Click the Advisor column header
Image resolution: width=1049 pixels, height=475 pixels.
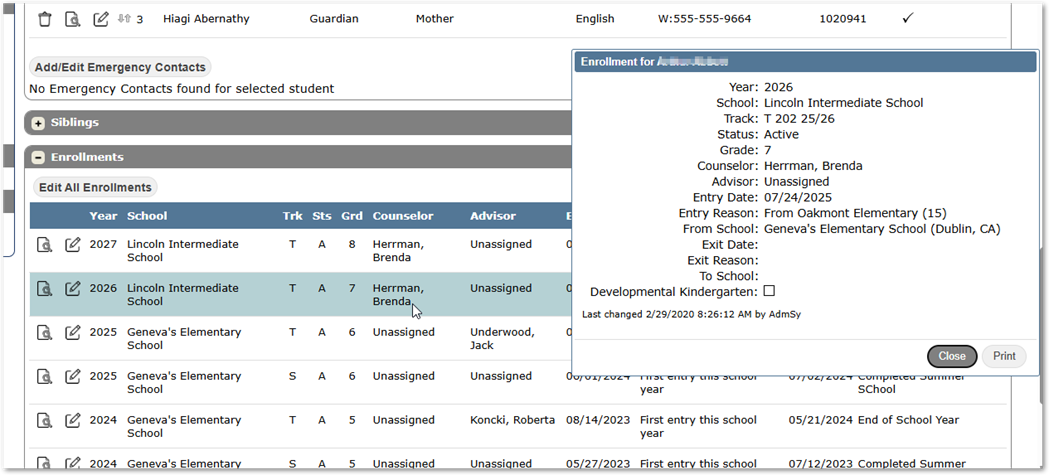[493, 216]
